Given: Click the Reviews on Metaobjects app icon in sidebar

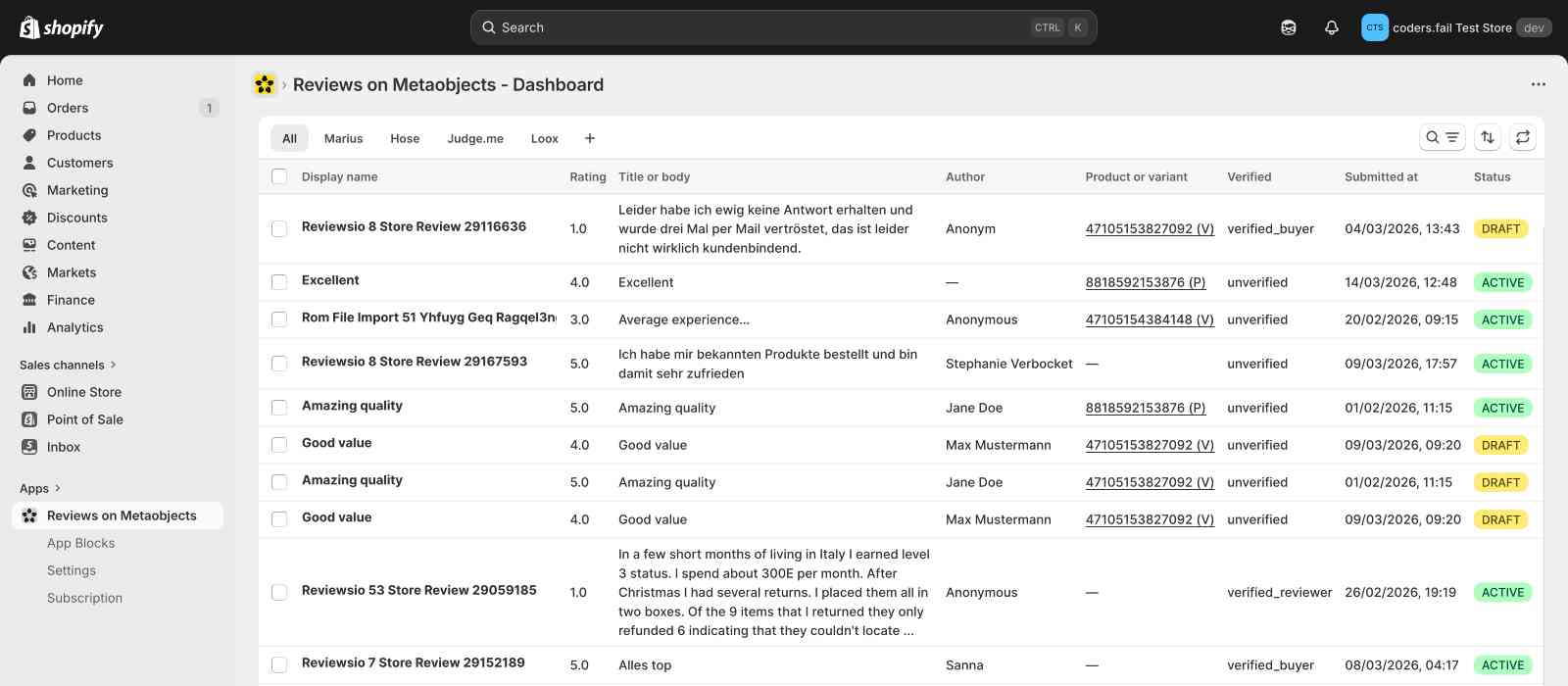Looking at the screenshot, I should tap(29, 515).
